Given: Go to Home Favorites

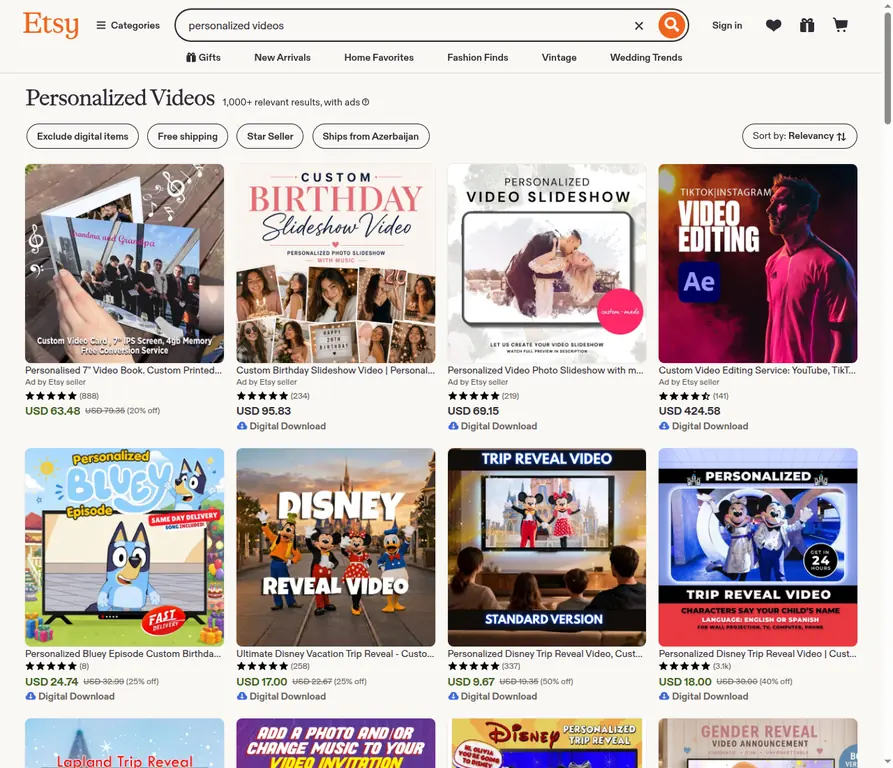Looking at the screenshot, I should (x=379, y=58).
